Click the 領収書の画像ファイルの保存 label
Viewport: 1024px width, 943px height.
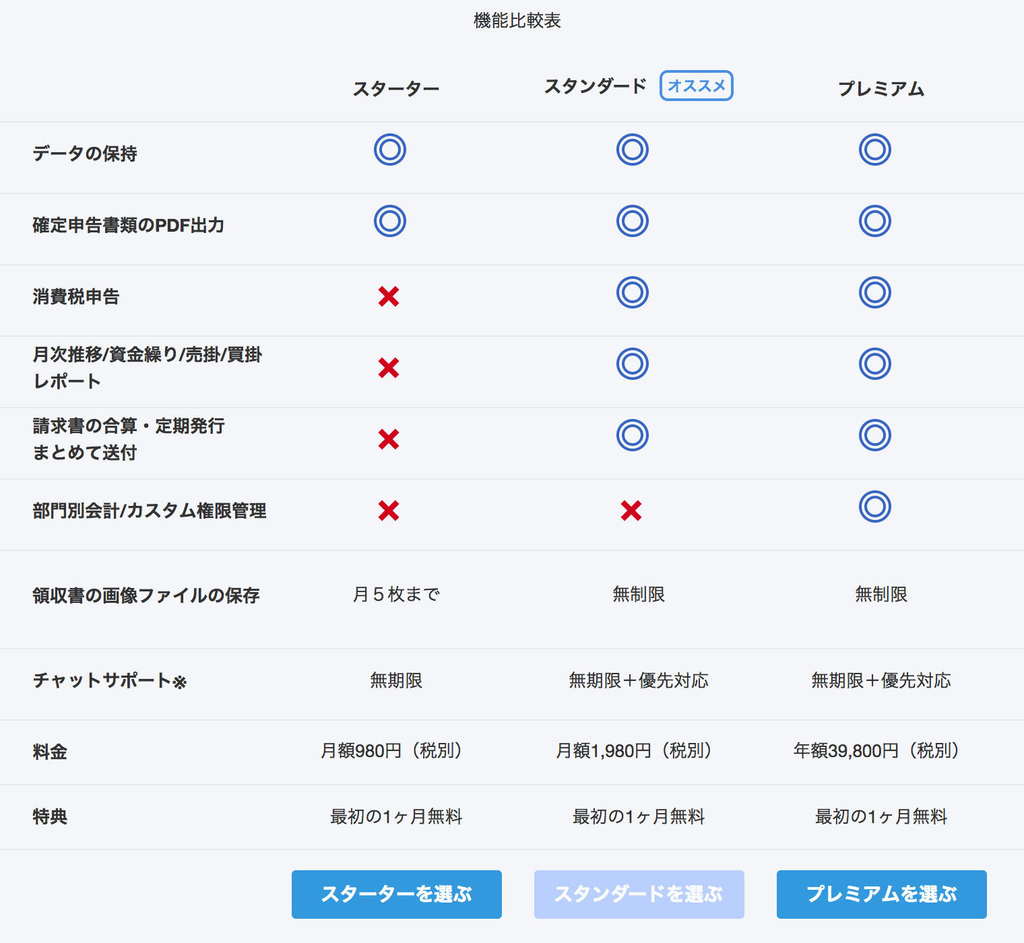(146, 596)
